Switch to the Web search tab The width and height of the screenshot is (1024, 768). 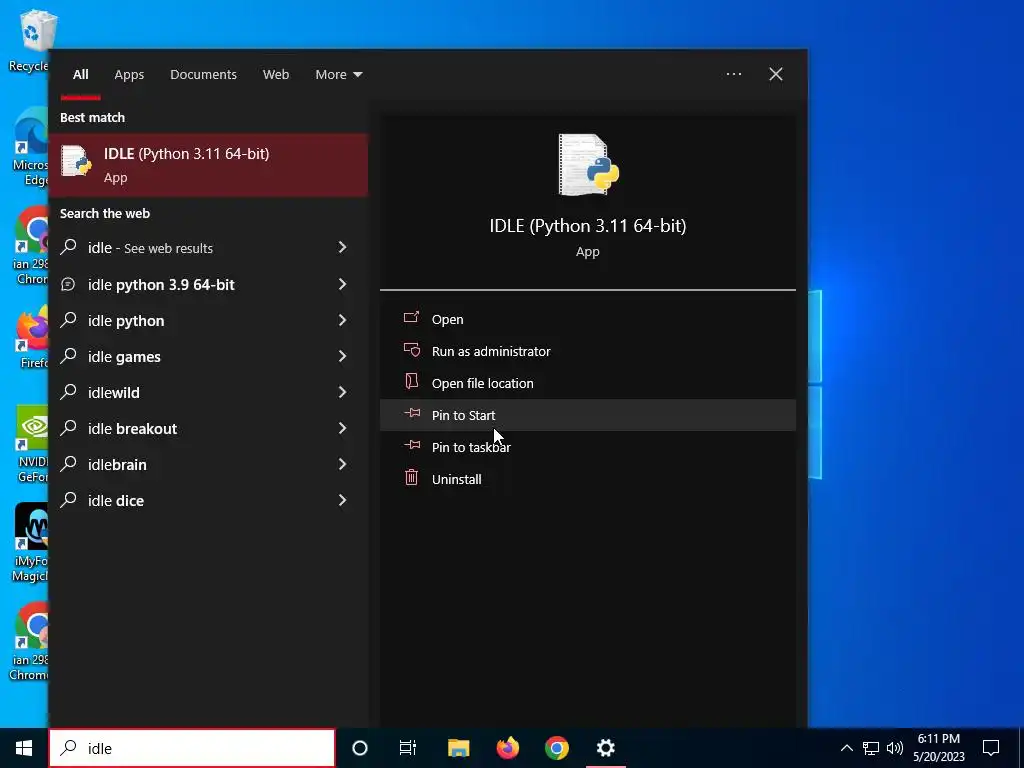[x=276, y=74]
